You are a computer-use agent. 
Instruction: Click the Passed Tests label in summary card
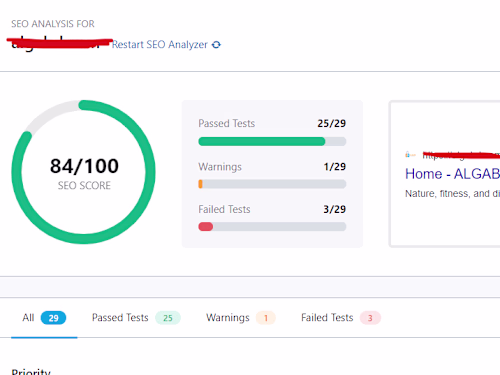tap(227, 123)
